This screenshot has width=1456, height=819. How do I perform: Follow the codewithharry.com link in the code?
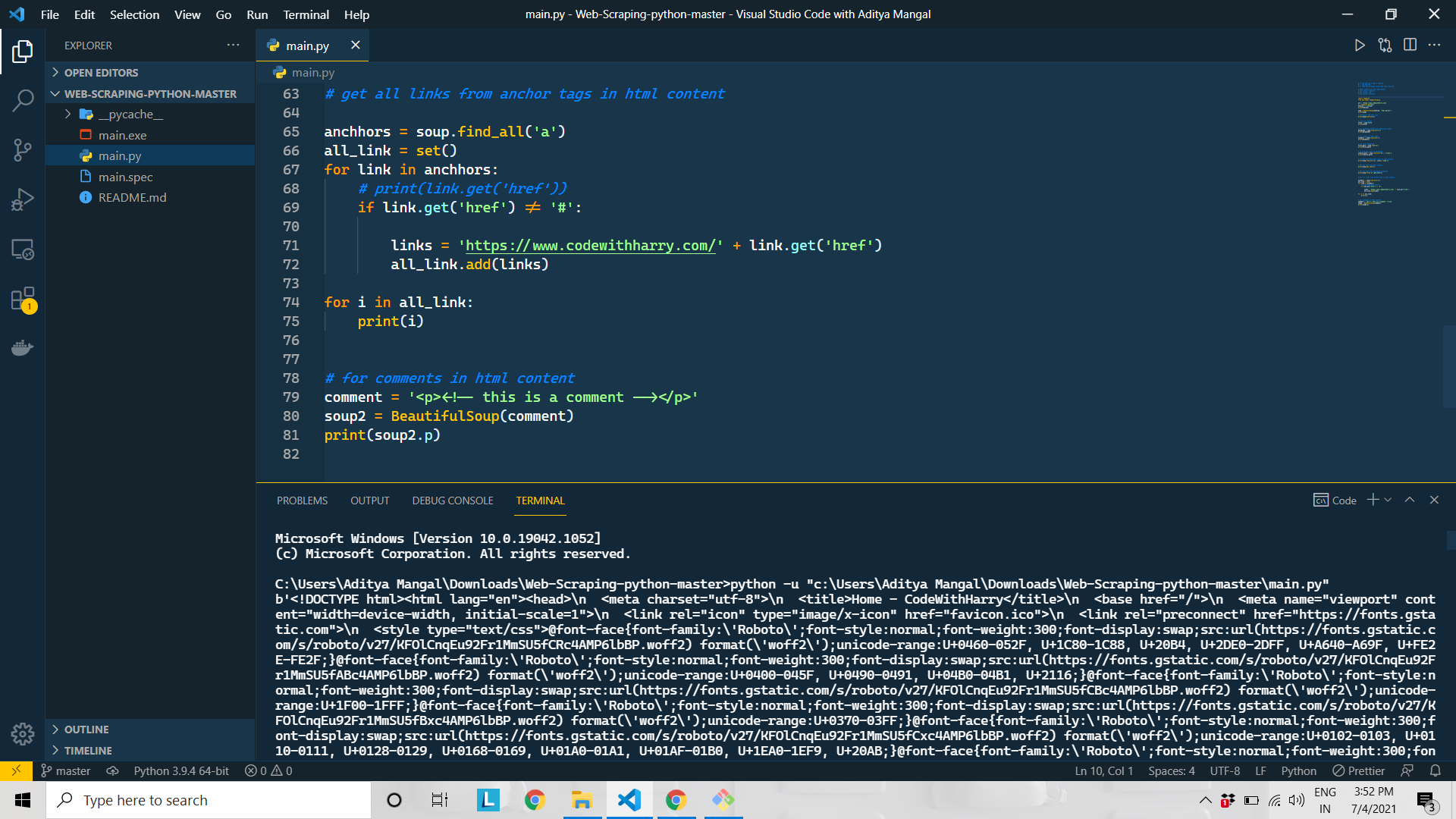point(590,245)
